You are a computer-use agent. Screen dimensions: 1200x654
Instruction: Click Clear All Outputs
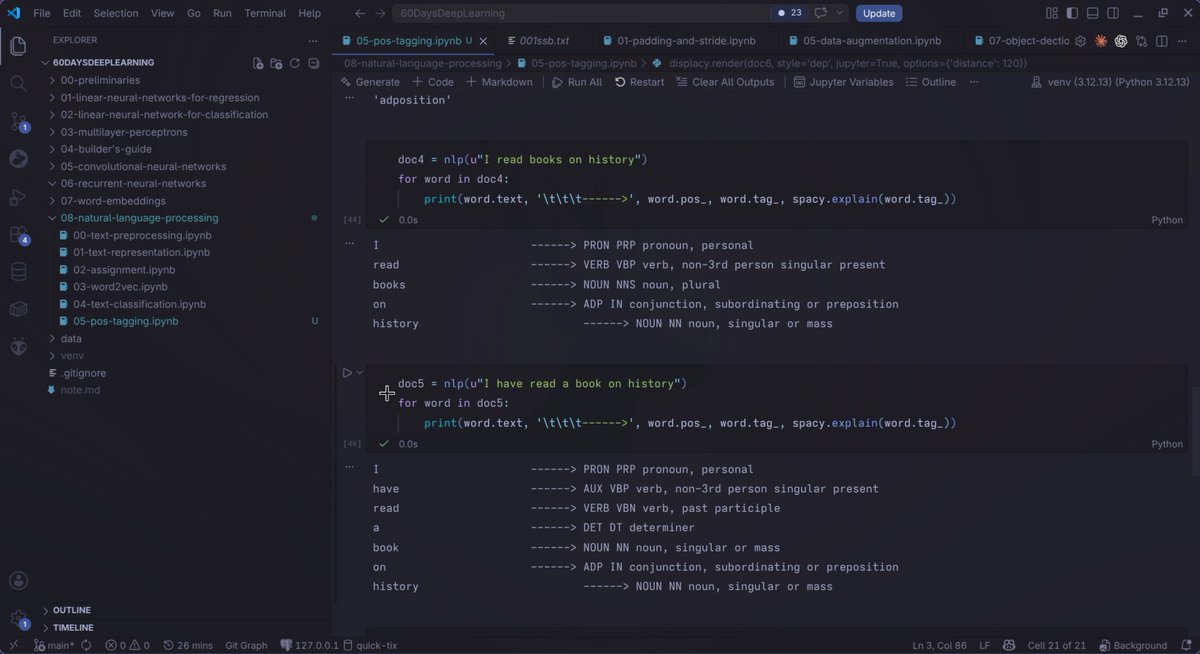pos(724,82)
